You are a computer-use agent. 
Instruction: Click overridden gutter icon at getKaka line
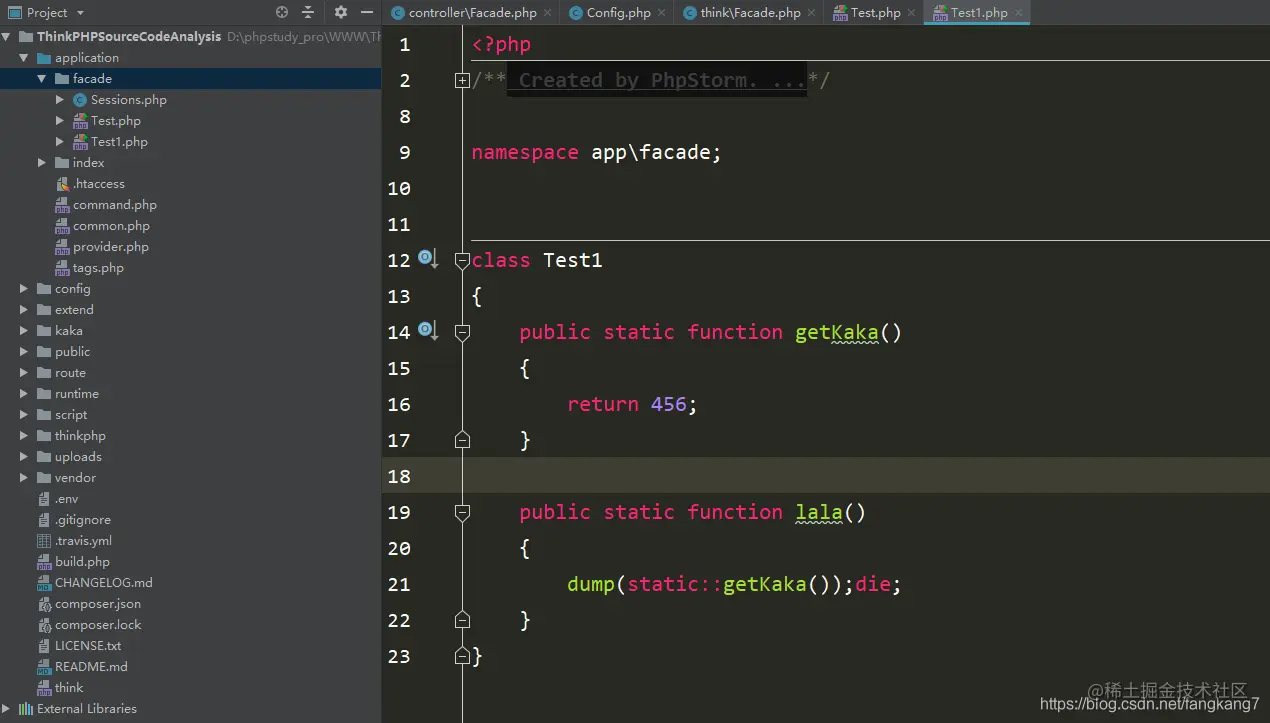tap(428, 331)
